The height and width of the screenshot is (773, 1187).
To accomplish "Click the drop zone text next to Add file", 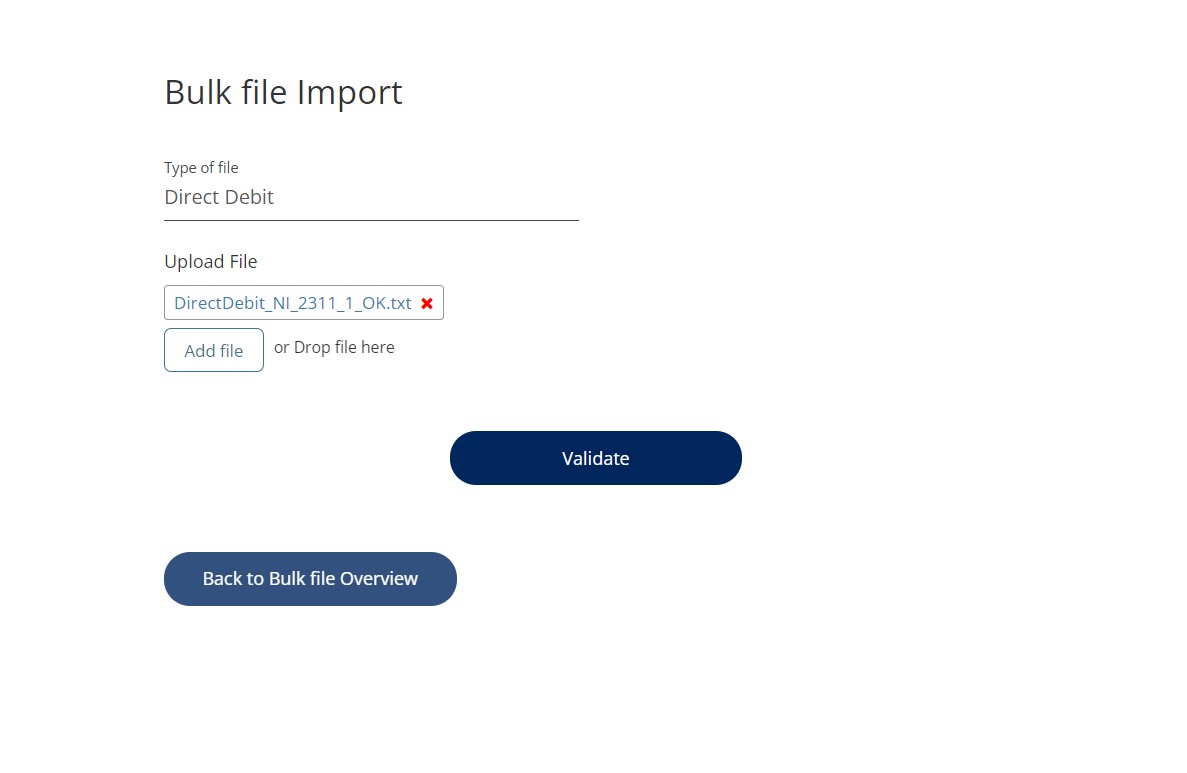I will click(334, 348).
